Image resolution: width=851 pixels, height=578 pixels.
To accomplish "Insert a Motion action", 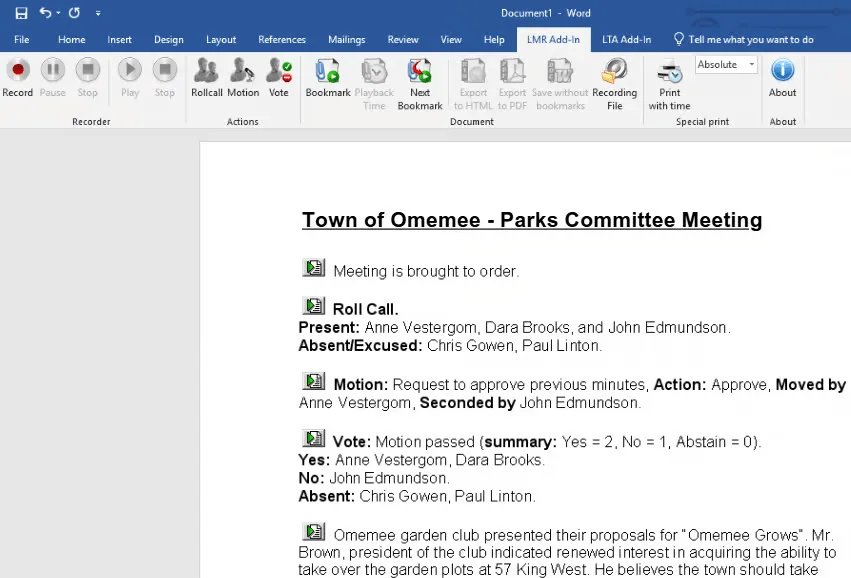I will pyautogui.click(x=243, y=78).
